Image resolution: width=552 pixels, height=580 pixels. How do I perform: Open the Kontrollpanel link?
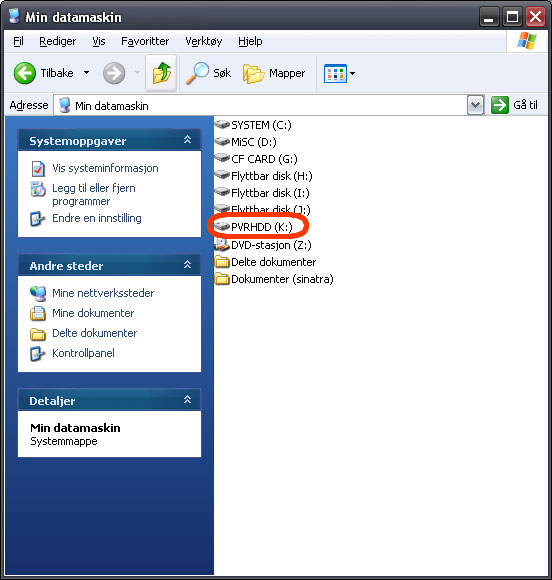[83, 353]
